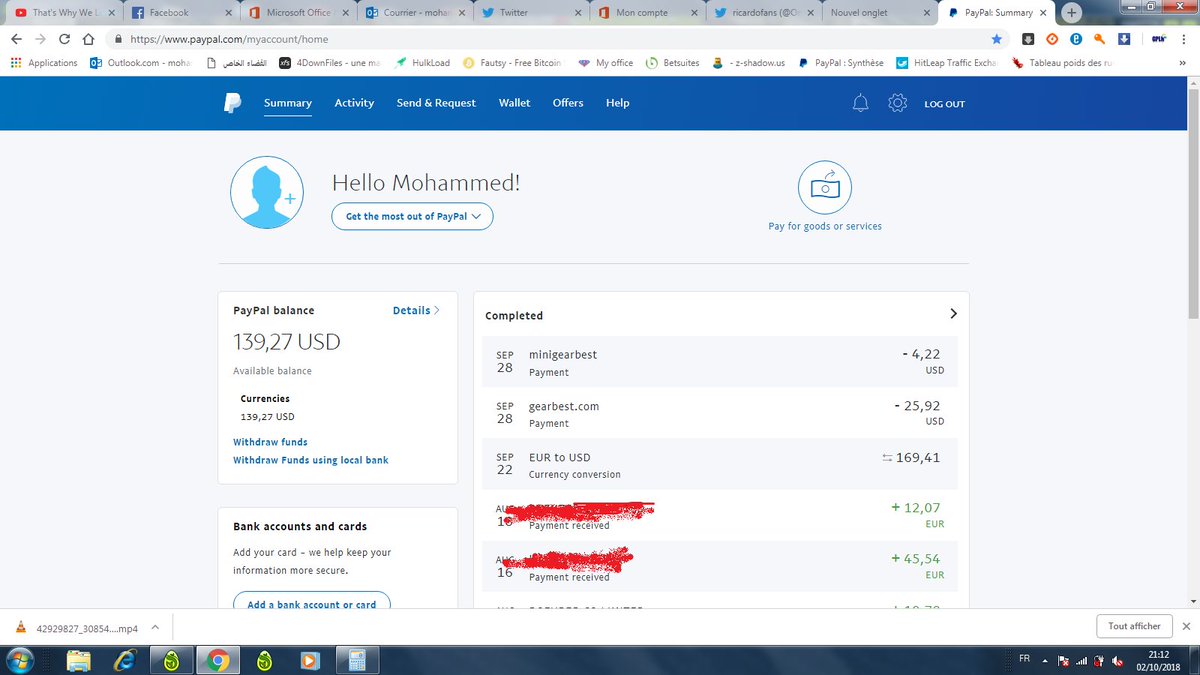Click the address bar URL field
This screenshot has height=675, width=1200.
550,39
